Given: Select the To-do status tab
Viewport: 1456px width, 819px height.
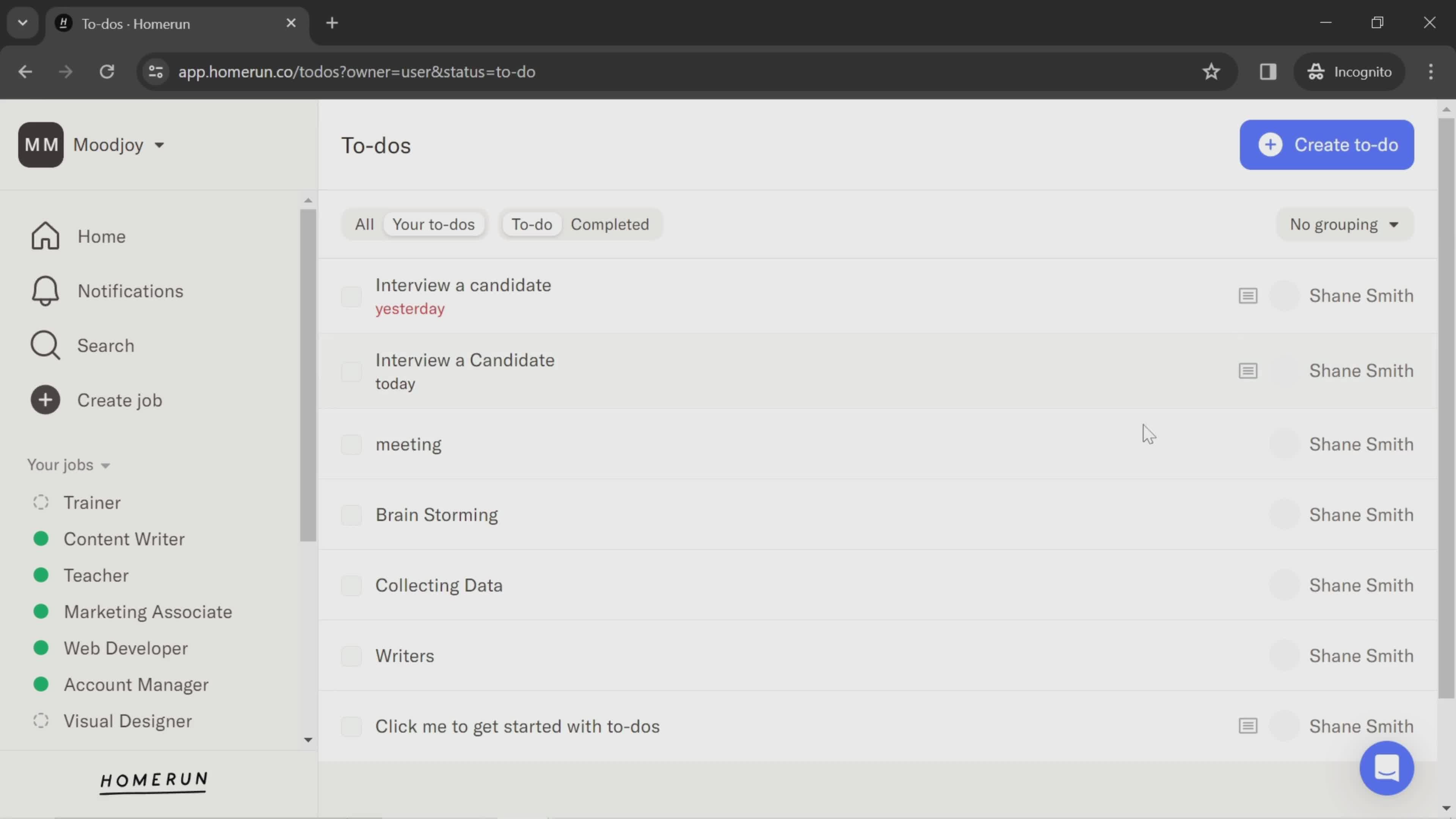Looking at the screenshot, I should point(531,224).
